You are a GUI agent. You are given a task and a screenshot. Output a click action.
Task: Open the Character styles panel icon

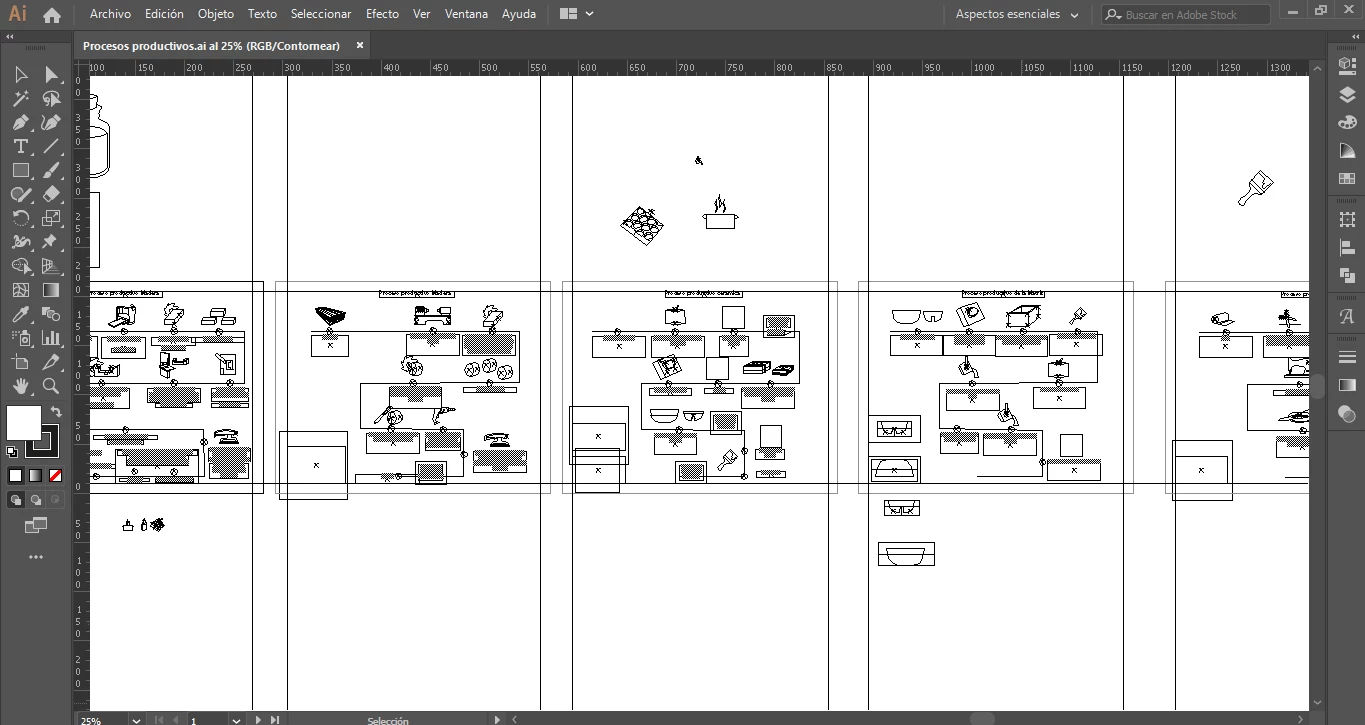pyautogui.click(x=1347, y=316)
